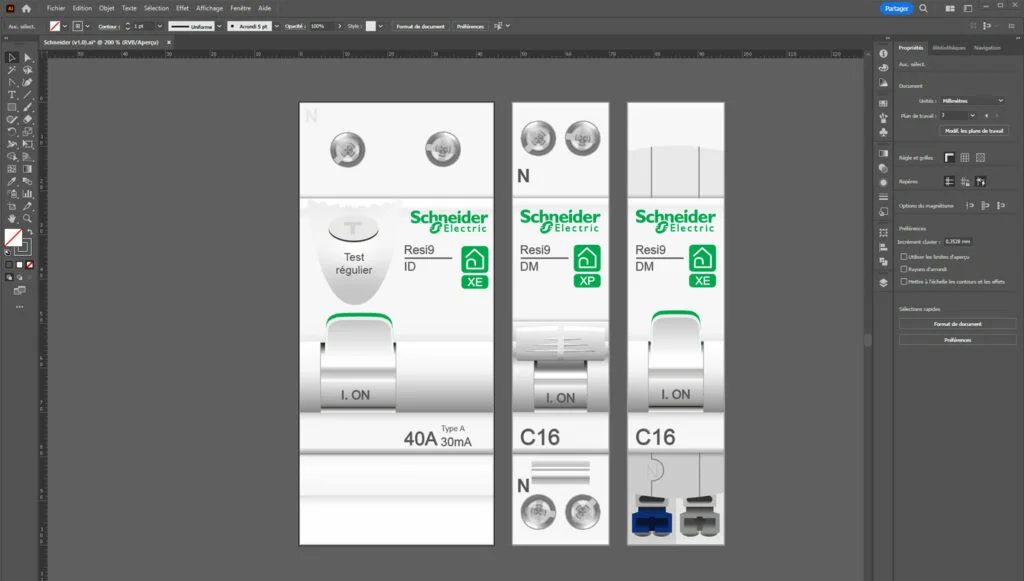Screen dimensions: 1024x581
Task: Switch to the Bibliothèques tab
Action: coord(949,48)
